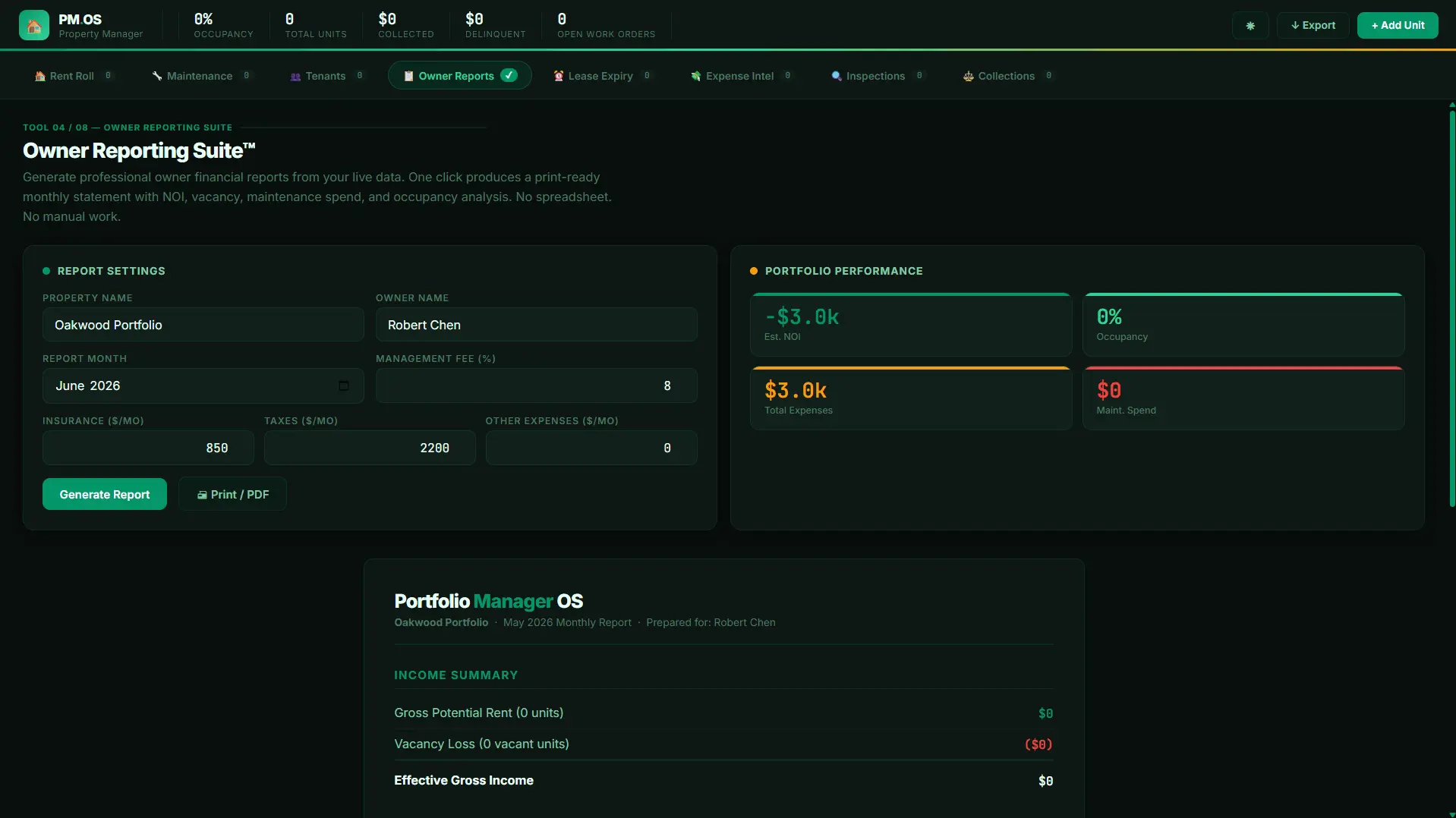1456x818 pixels.
Task: Click the Maintenance wrench icon
Action: [x=157, y=76]
